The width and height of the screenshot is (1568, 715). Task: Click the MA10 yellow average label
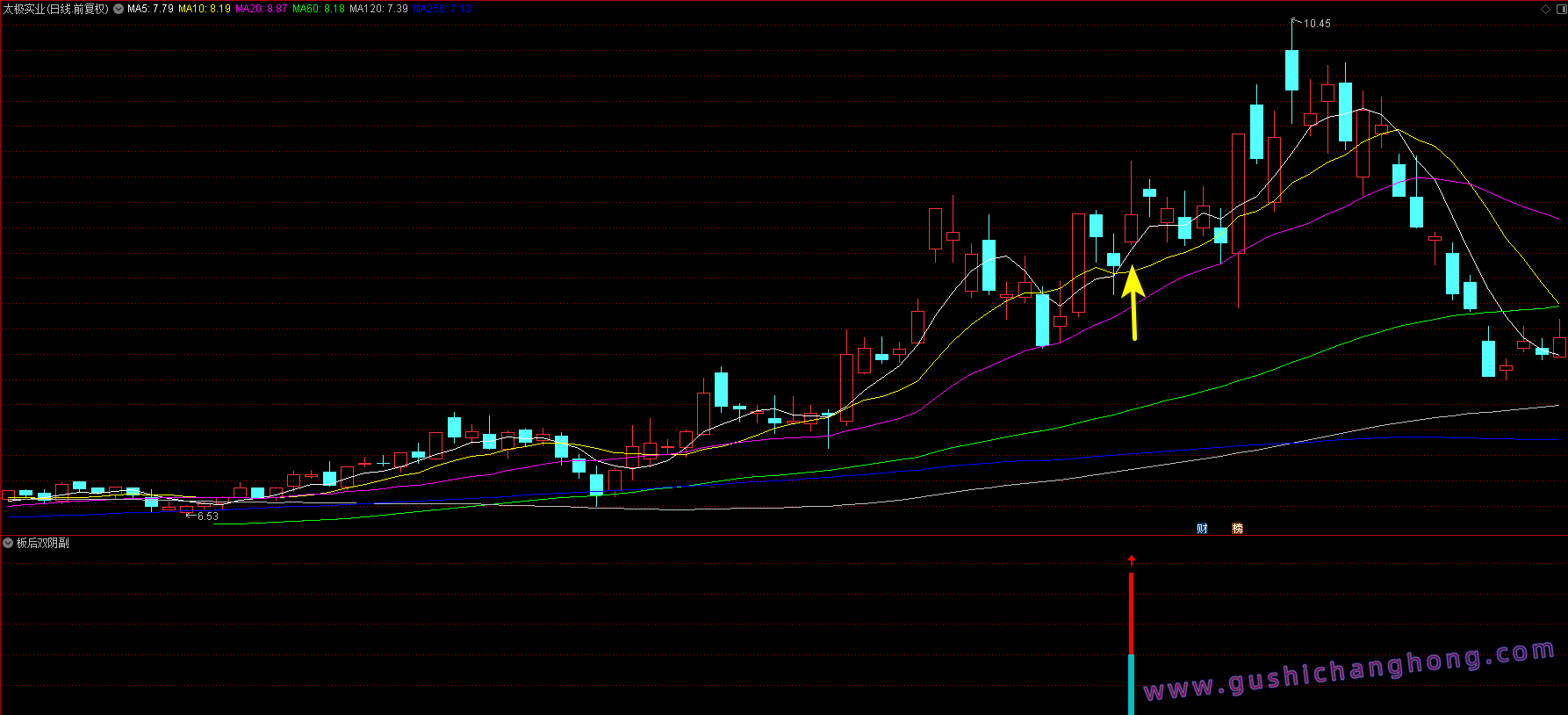pos(204,9)
